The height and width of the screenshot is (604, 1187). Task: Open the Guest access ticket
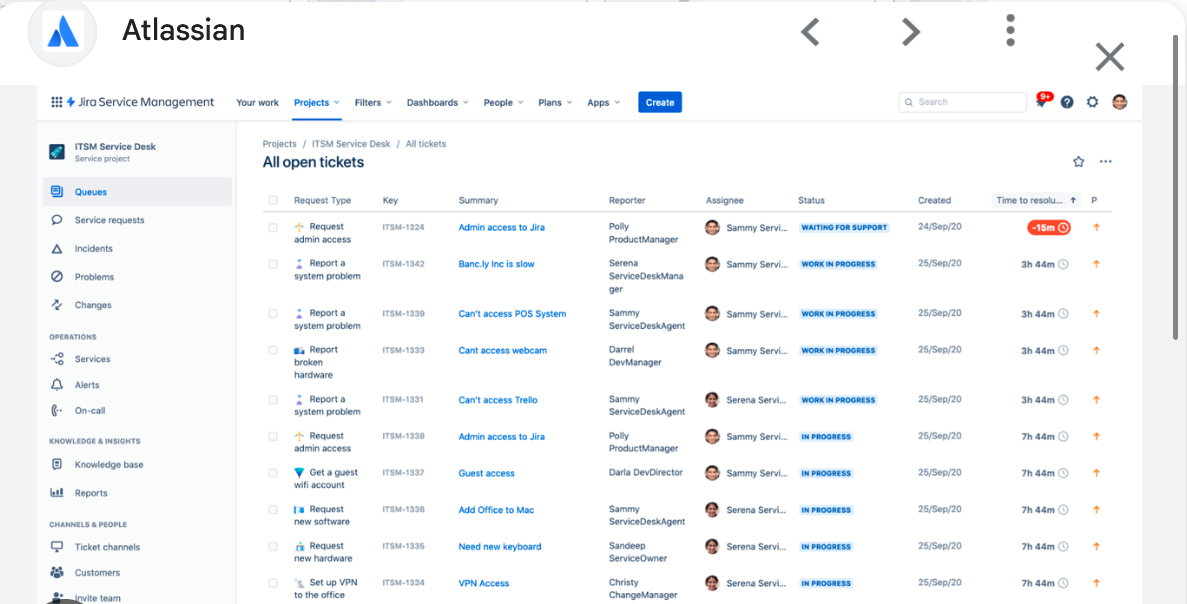(x=487, y=473)
